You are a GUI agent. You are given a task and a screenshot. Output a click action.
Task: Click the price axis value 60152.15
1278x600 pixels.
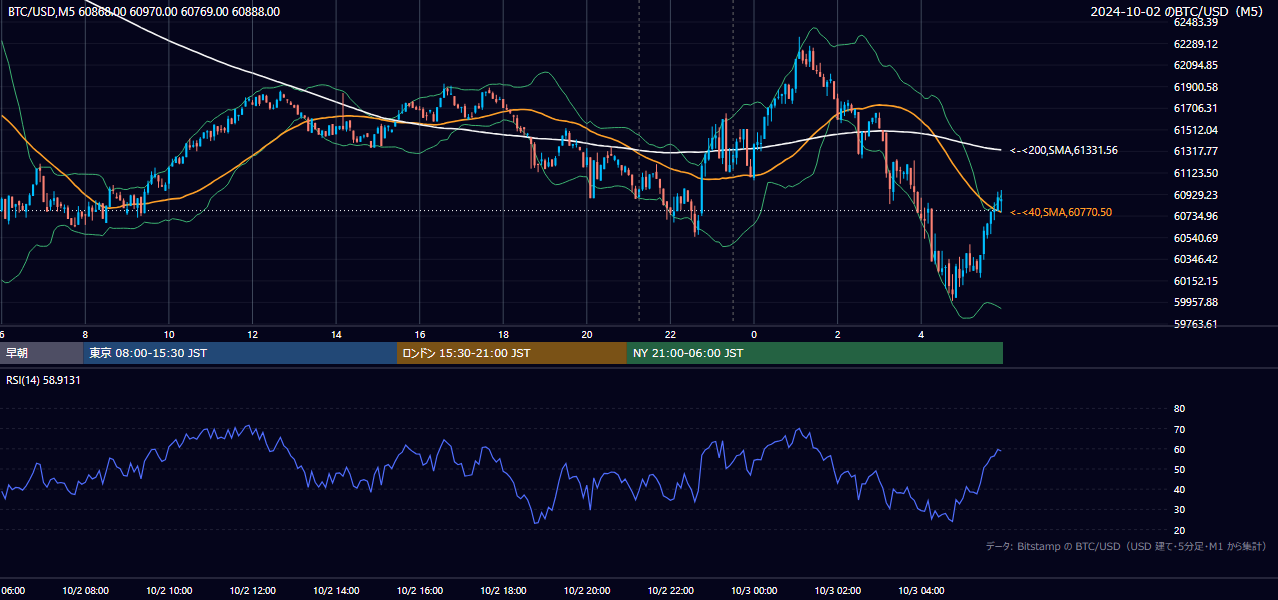[1195, 281]
